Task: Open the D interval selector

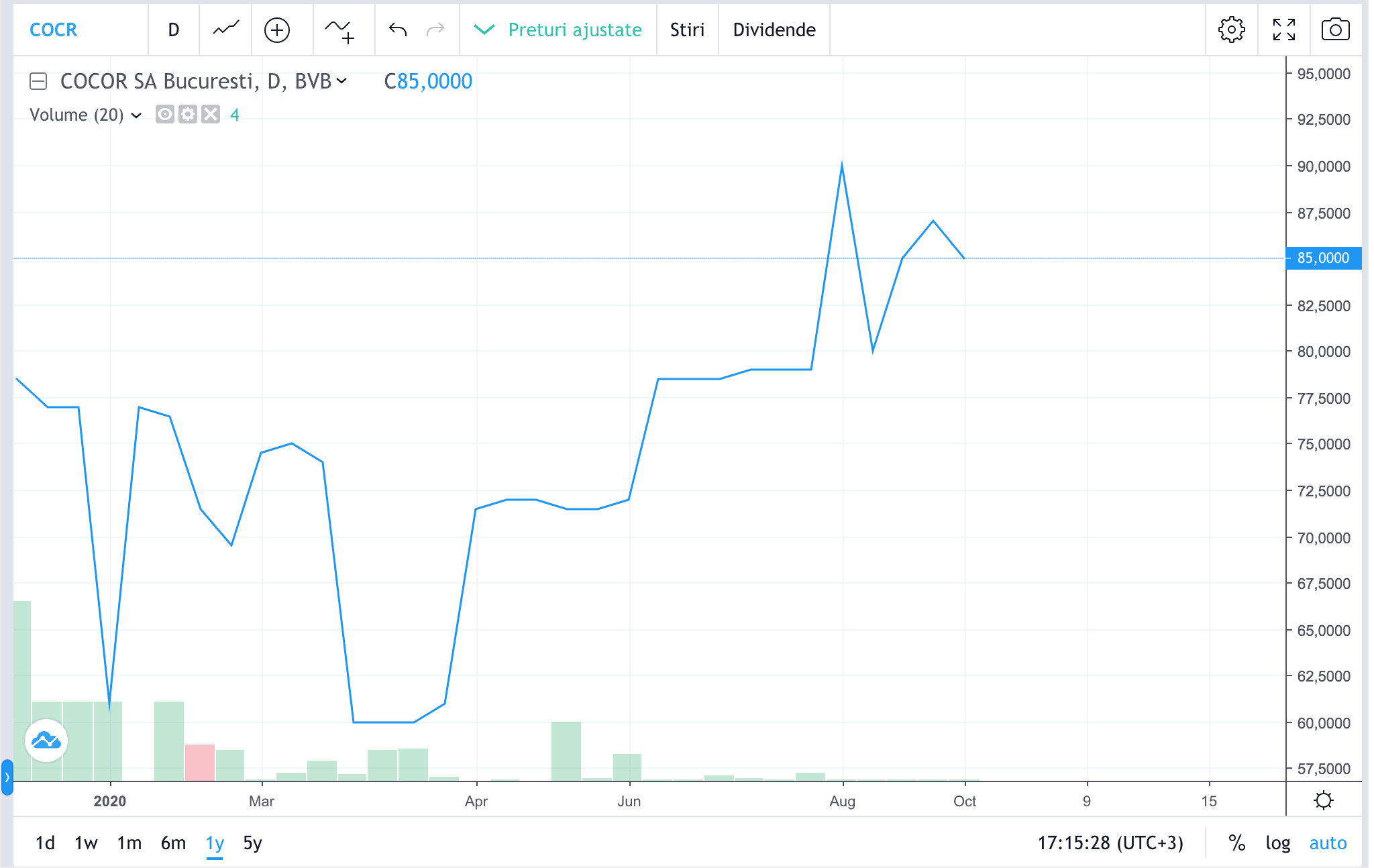Action: click(174, 30)
